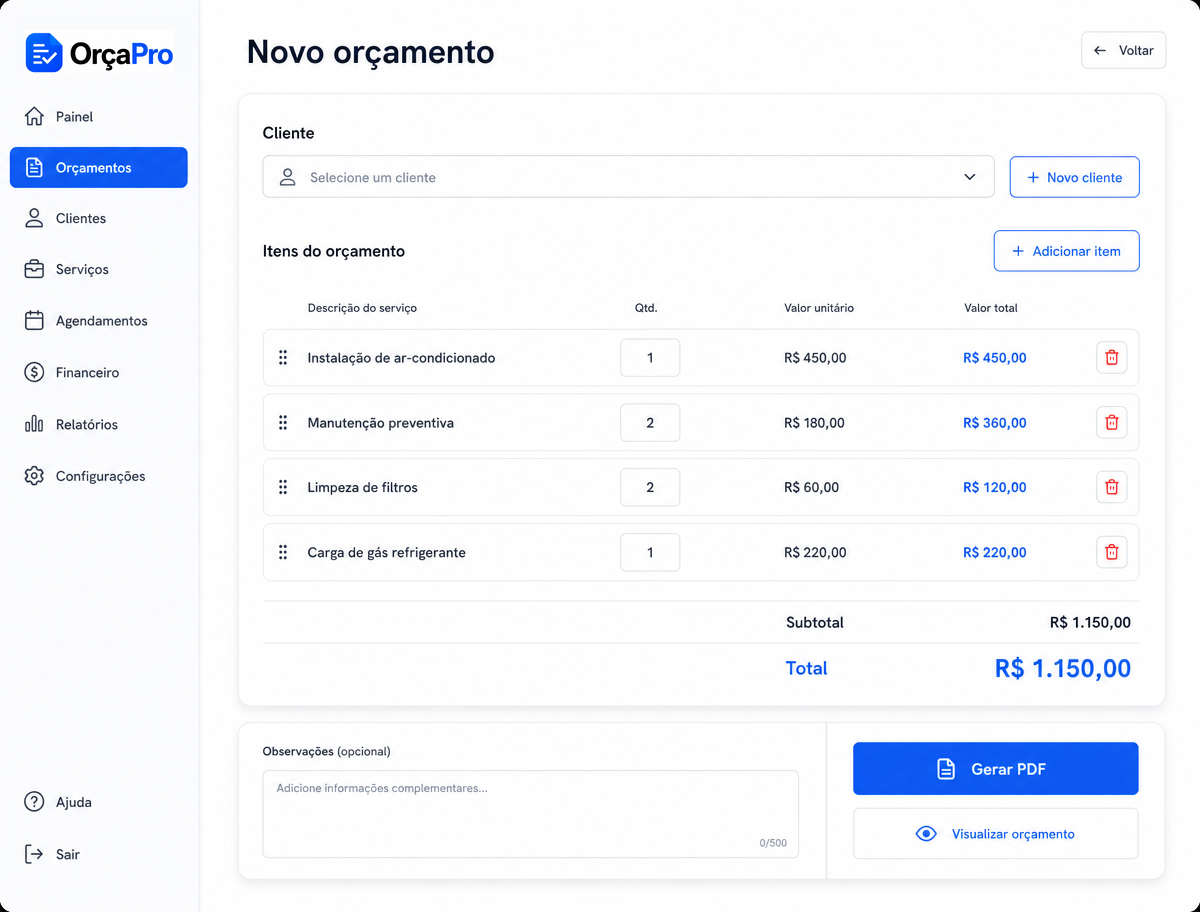
Task: Click the Sair logout icon
Action: [34, 854]
